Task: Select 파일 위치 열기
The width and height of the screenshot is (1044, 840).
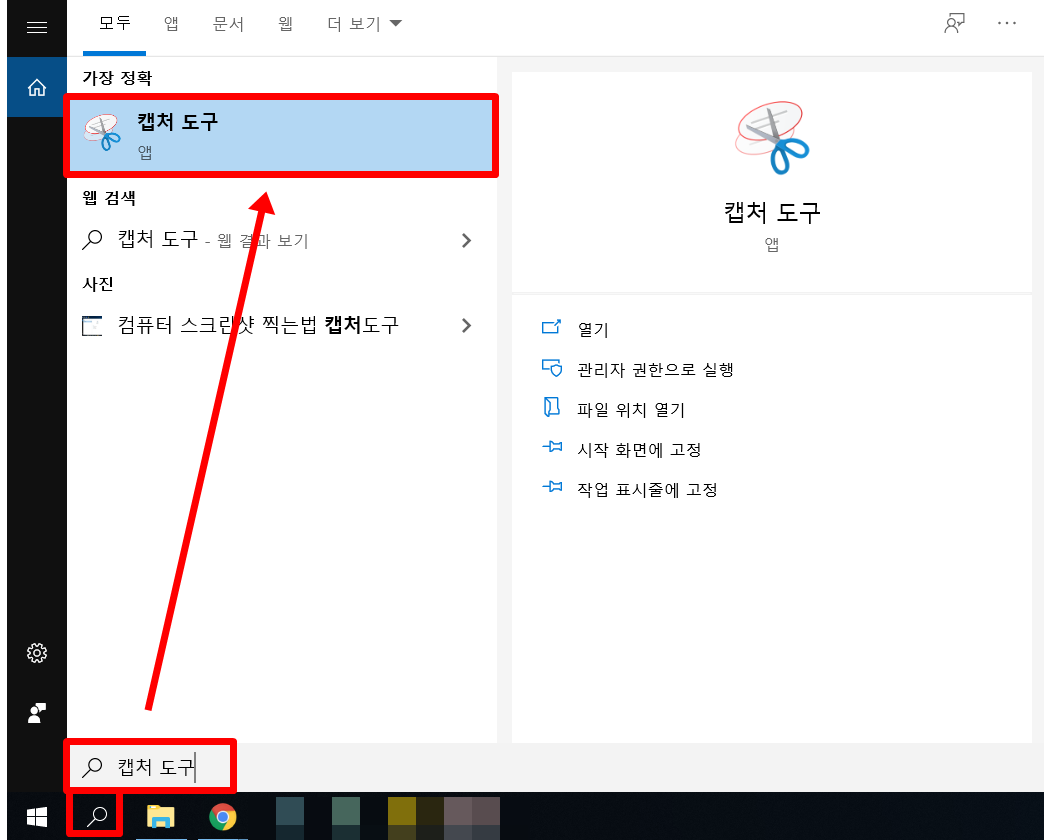Action: pos(631,409)
